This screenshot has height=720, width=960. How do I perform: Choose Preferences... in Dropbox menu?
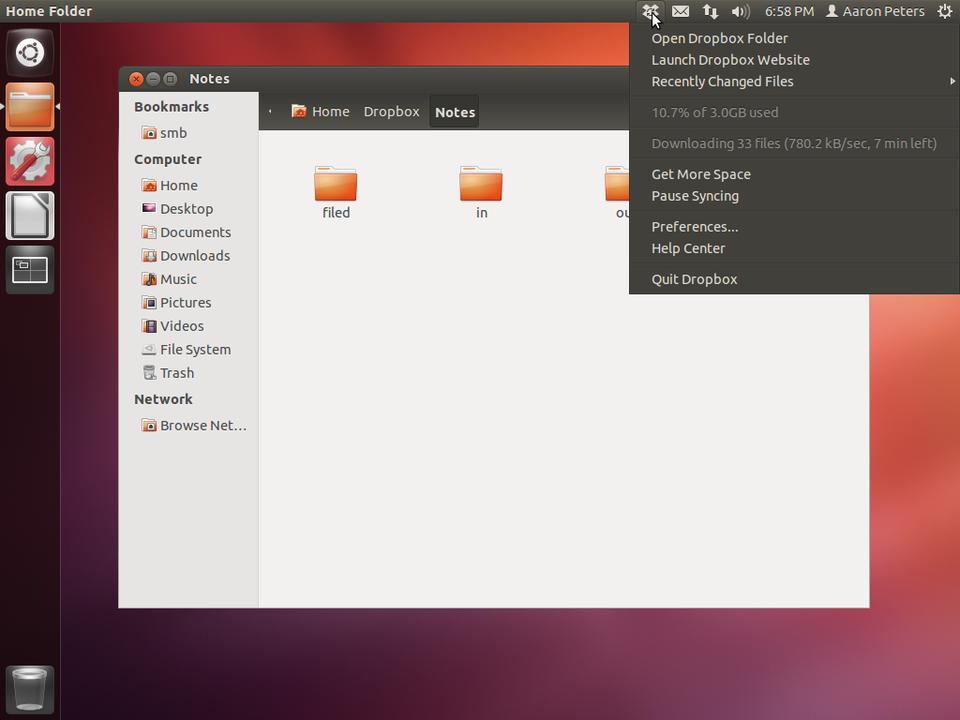(694, 227)
